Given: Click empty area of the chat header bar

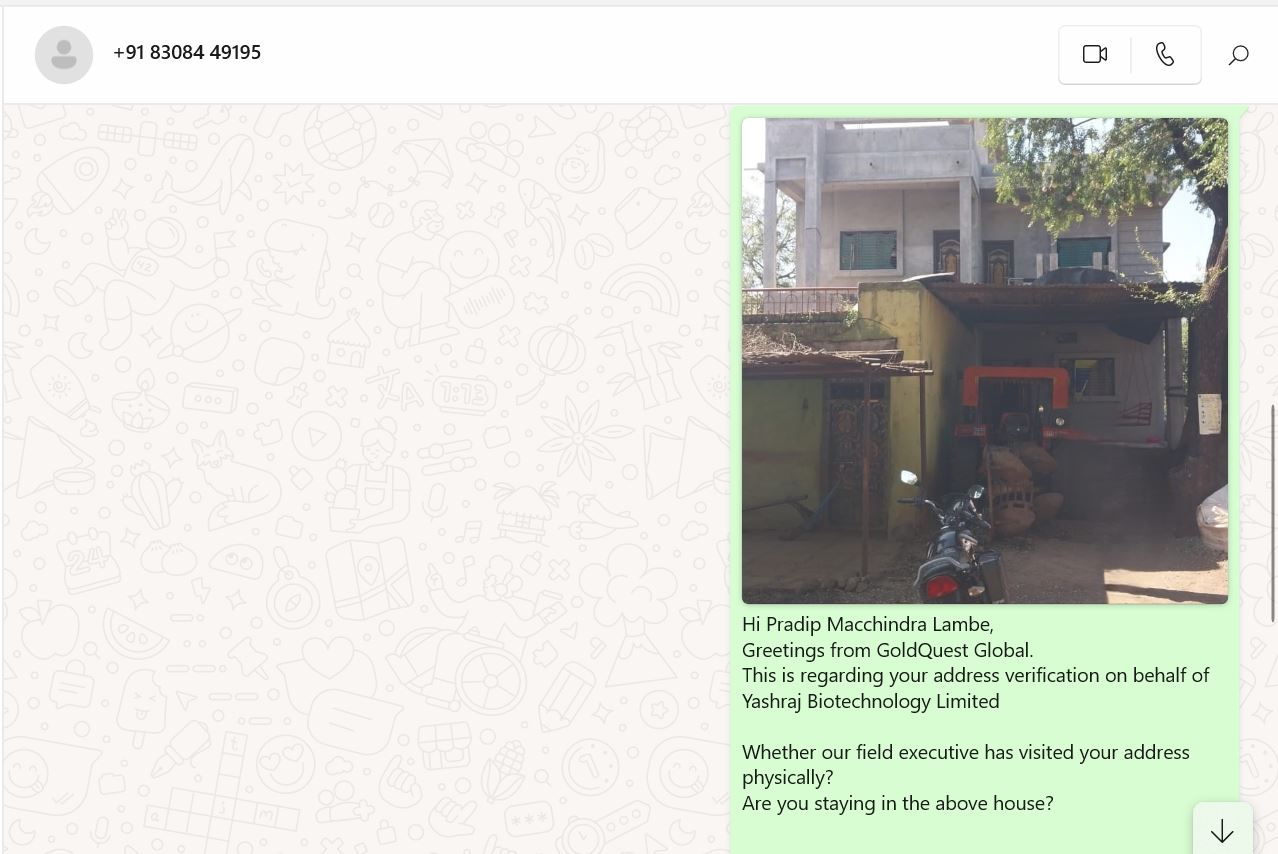Looking at the screenshot, I should 650,54.
